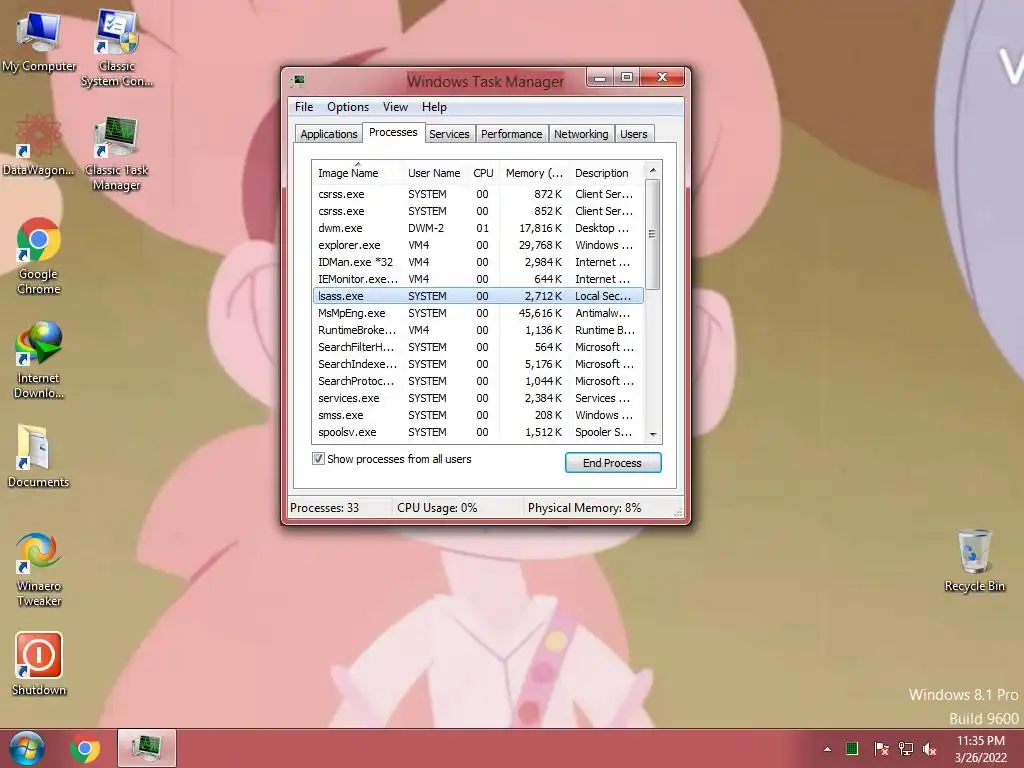Screen dimensions: 1024x768
Task: Select the IEMonitor.exe process row
Action: [x=478, y=279]
